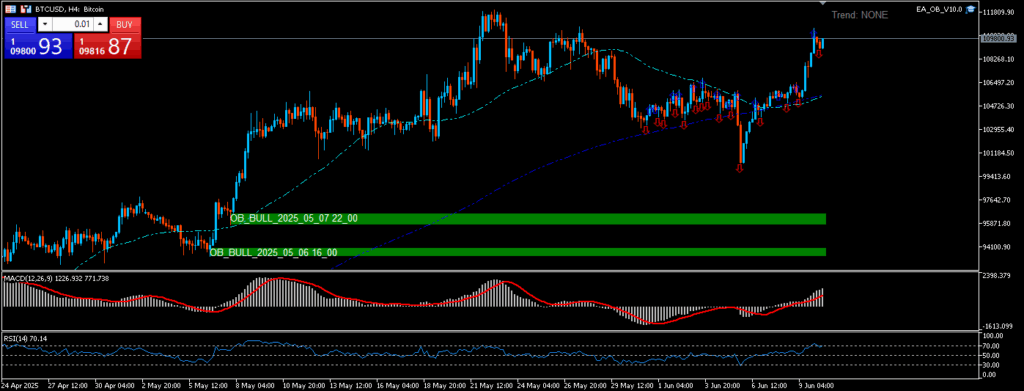Image resolution: width=1024 pixels, height=391 pixels.
Task: Increase lot volume with the up arrow
Action: coord(100,25)
